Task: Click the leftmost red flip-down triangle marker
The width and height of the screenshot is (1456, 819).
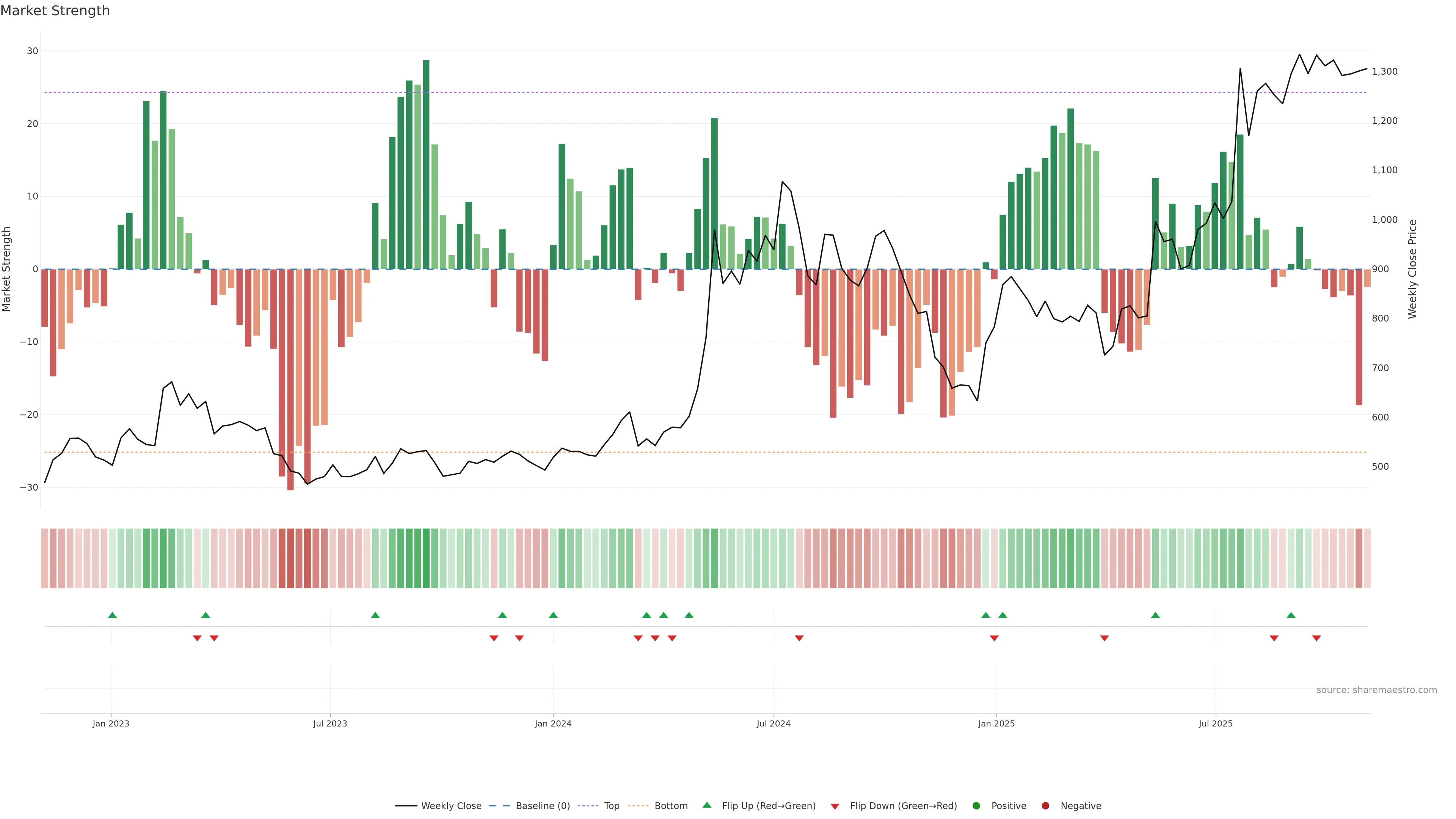Action: coord(197,638)
